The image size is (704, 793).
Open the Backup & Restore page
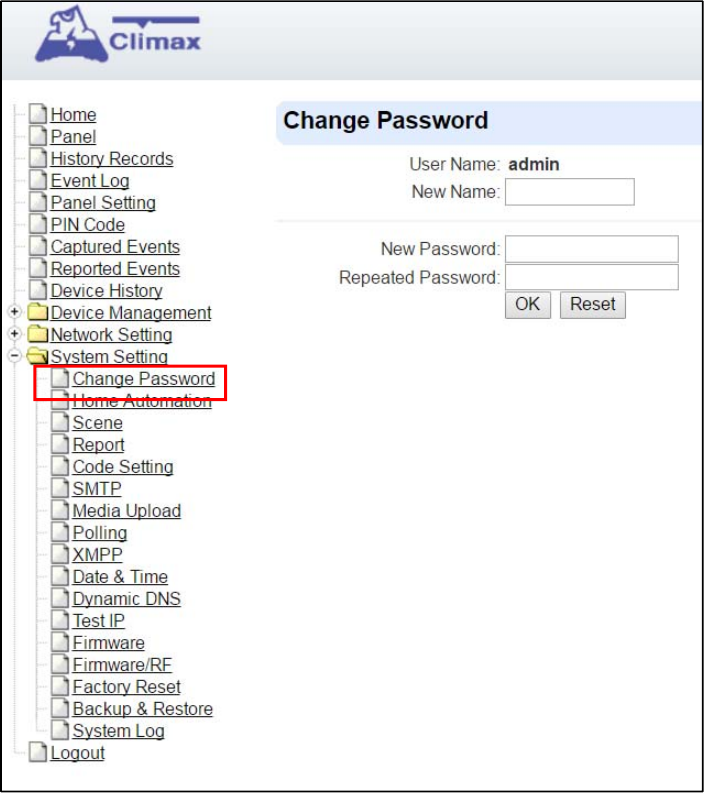[143, 709]
